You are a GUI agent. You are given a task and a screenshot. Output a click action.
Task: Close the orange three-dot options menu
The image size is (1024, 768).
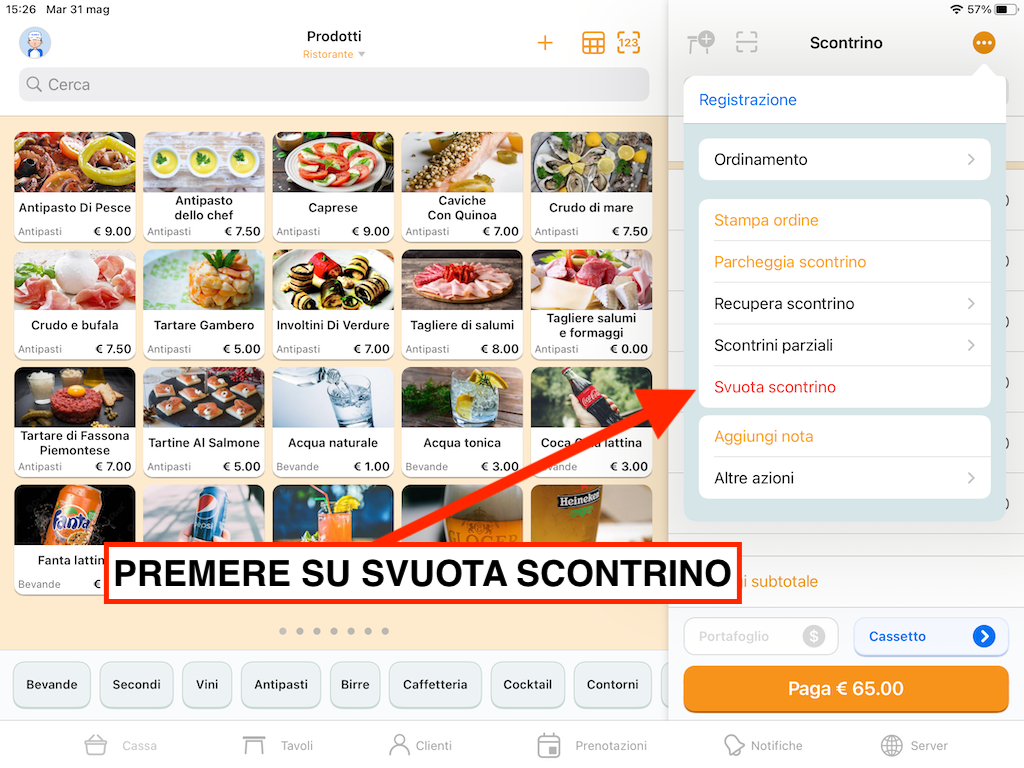pos(984,43)
